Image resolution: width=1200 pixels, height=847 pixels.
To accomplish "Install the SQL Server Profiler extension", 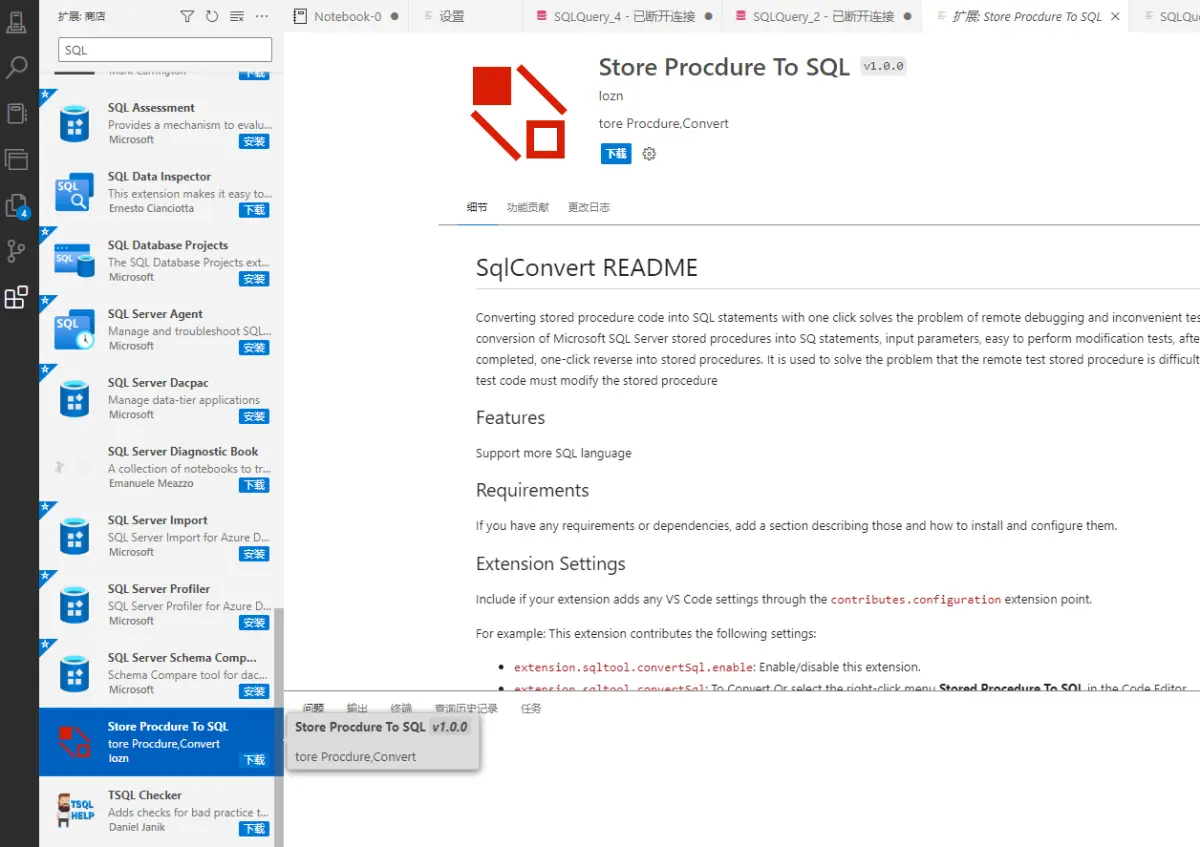I will 254,623.
